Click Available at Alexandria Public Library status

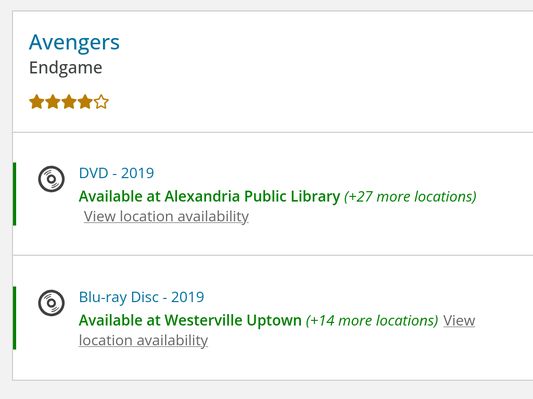pyautogui.click(x=209, y=196)
